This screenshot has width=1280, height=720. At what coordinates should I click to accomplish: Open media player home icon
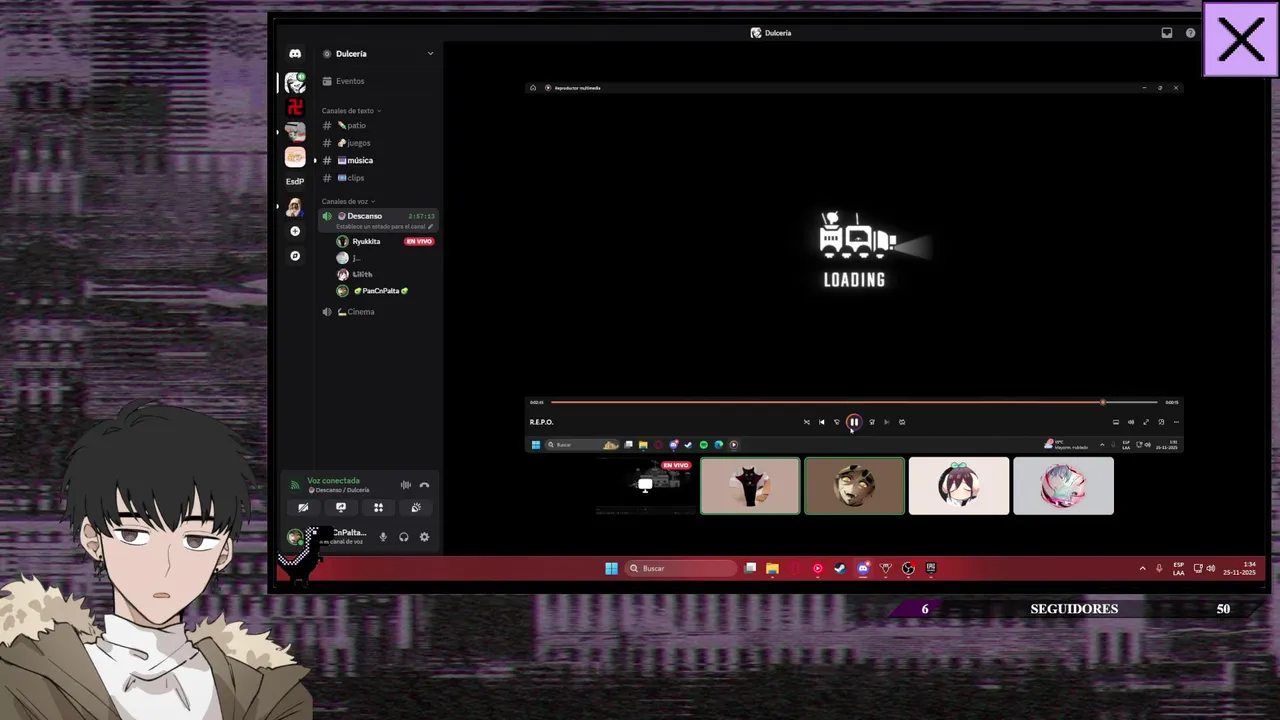click(x=533, y=88)
